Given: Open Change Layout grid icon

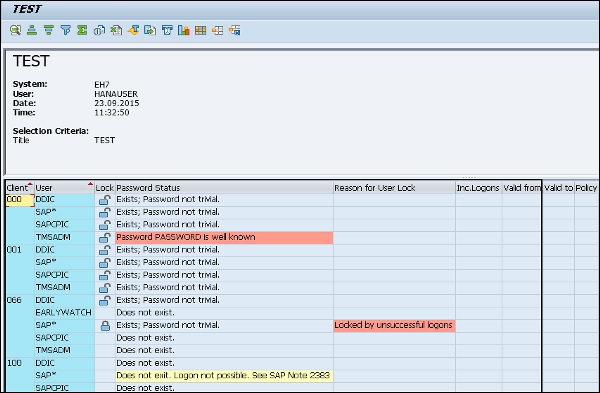Looking at the screenshot, I should click(201, 30).
